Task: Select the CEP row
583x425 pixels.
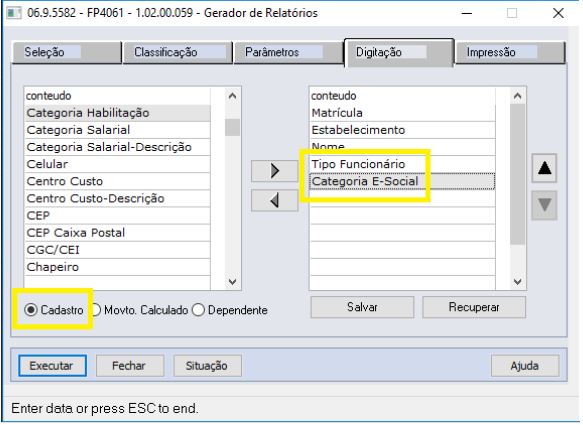Action: [117, 216]
